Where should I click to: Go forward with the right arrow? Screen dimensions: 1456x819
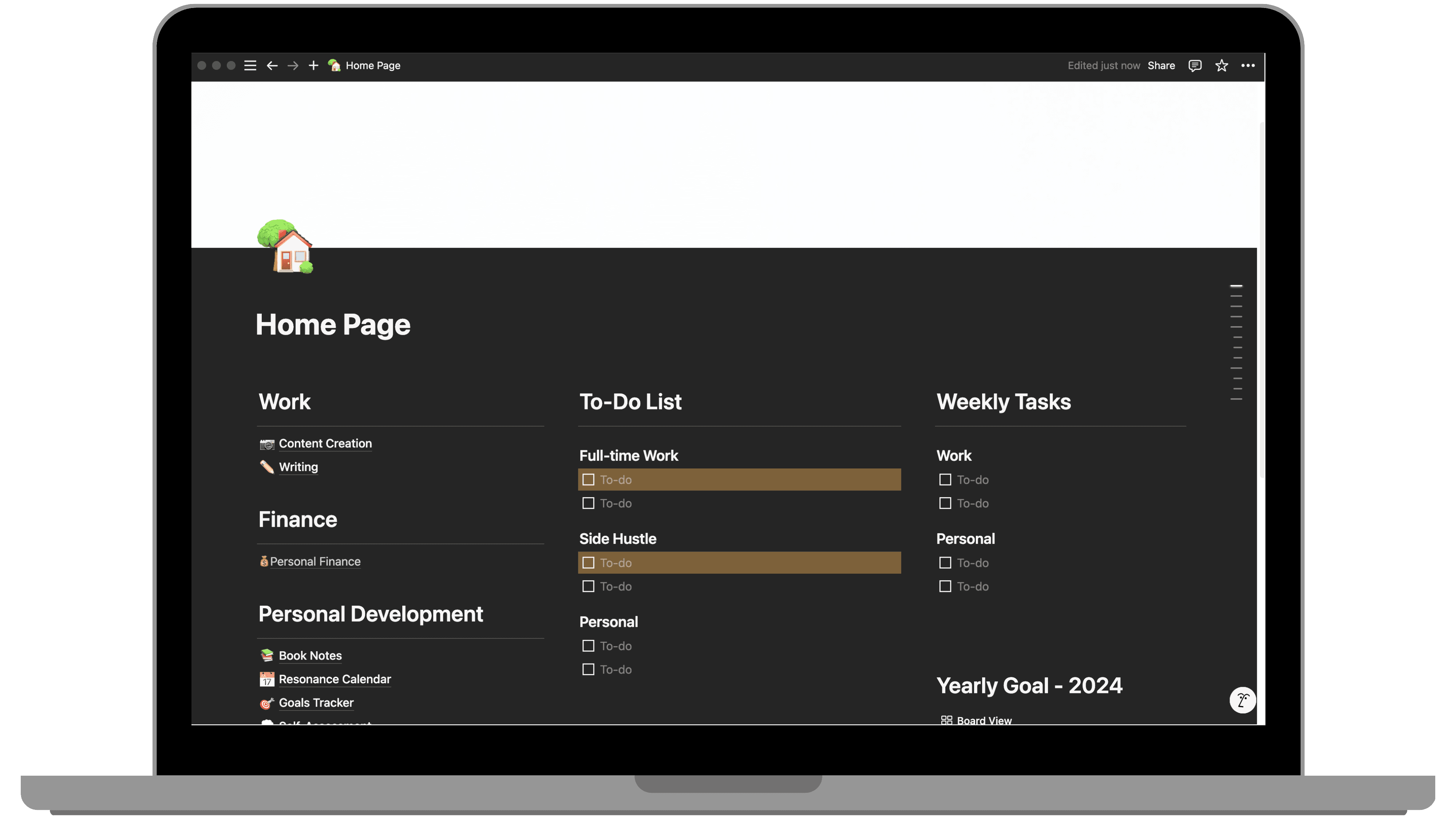(293, 66)
